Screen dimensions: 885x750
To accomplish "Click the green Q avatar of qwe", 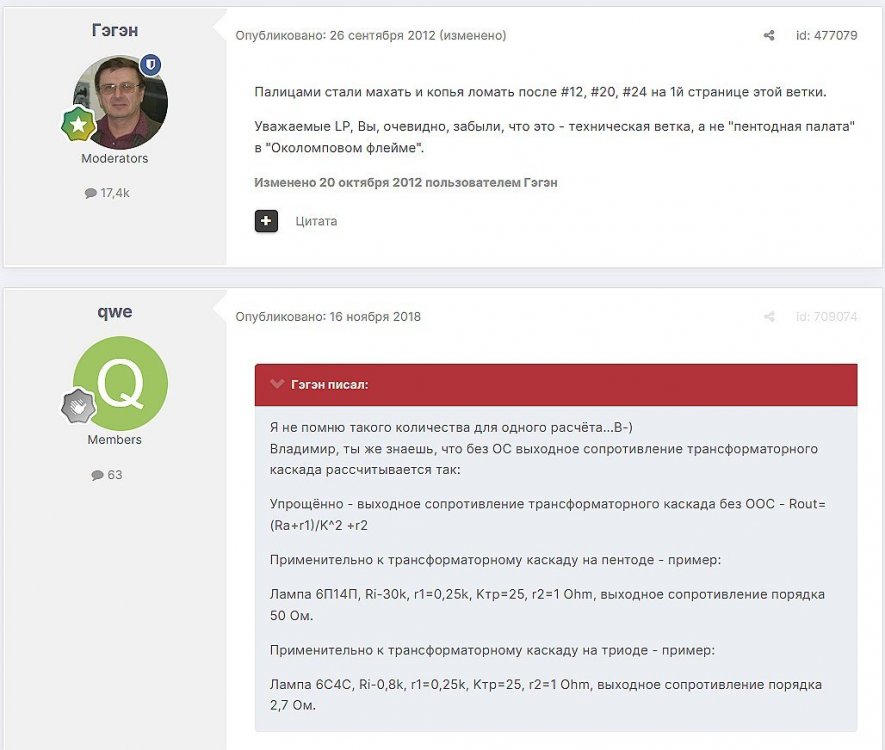I will [x=120, y=384].
